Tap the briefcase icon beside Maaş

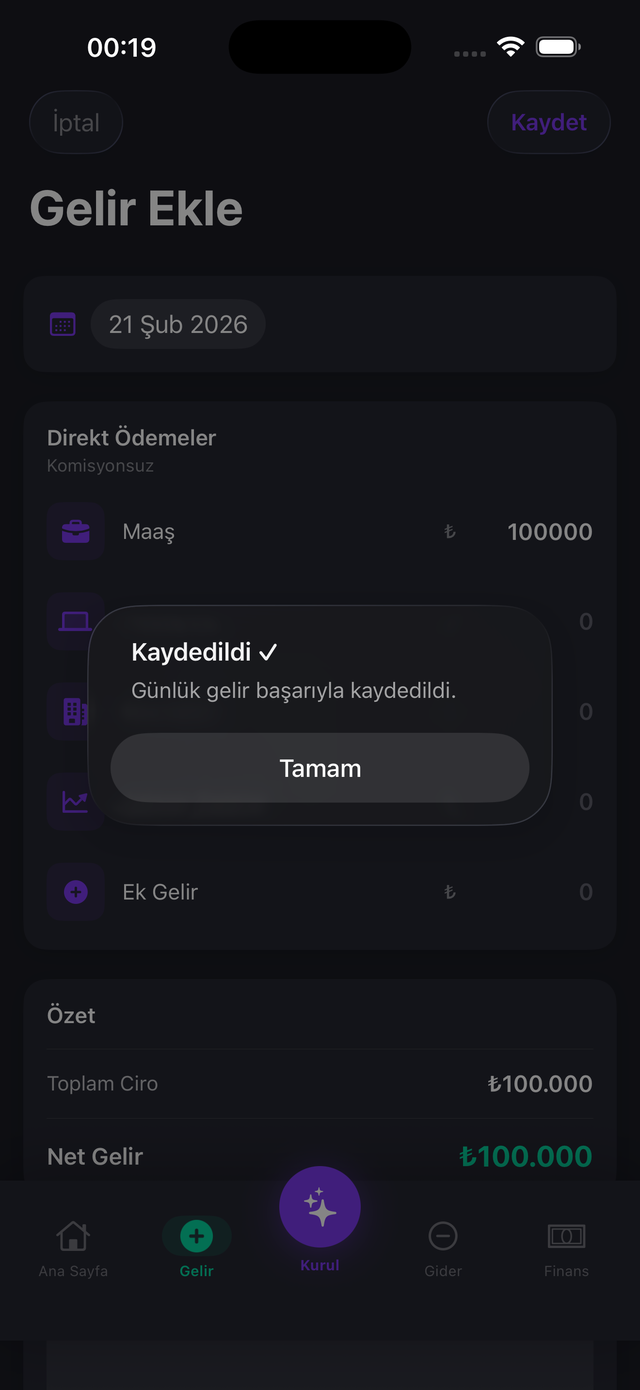75,531
